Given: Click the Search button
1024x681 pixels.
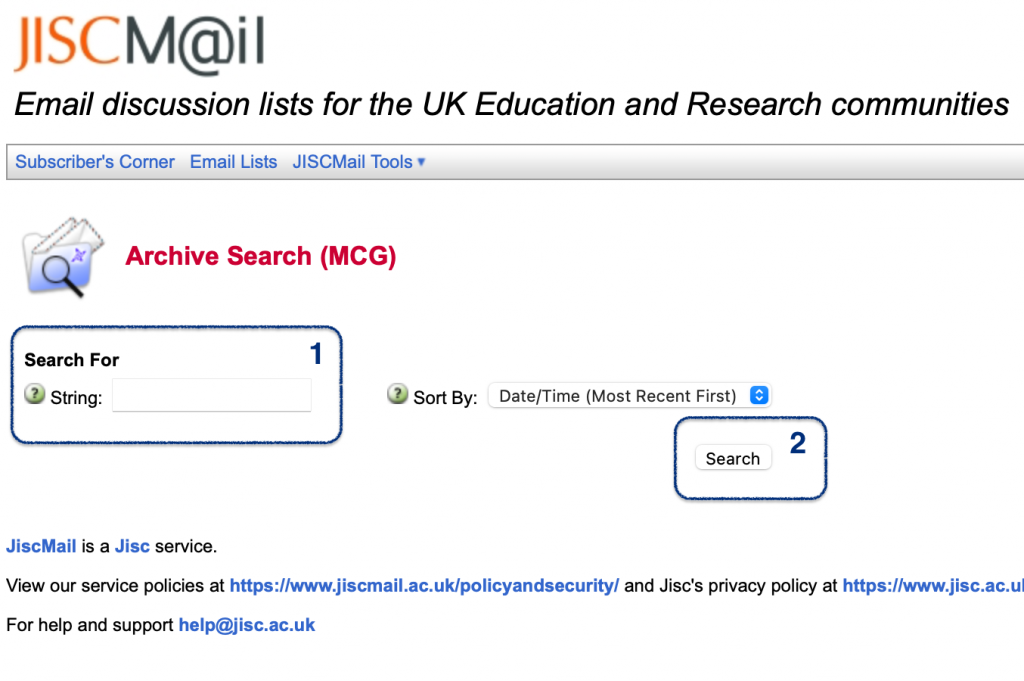Looking at the screenshot, I should point(733,458).
